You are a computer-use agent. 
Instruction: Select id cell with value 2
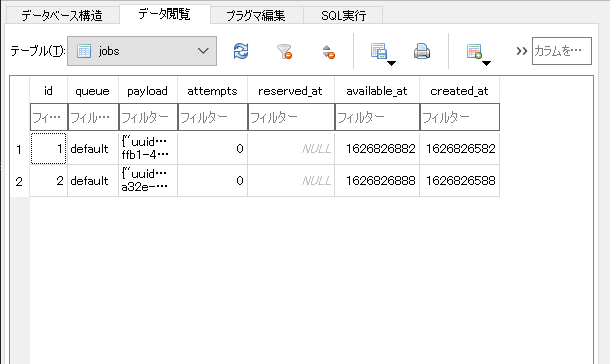click(x=49, y=180)
